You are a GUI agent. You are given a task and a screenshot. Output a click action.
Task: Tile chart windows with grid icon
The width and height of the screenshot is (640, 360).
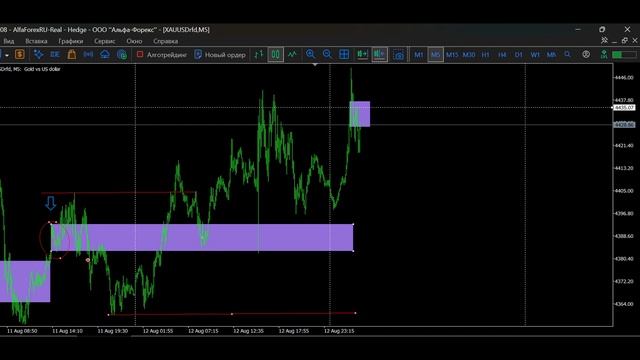coord(344,54)
